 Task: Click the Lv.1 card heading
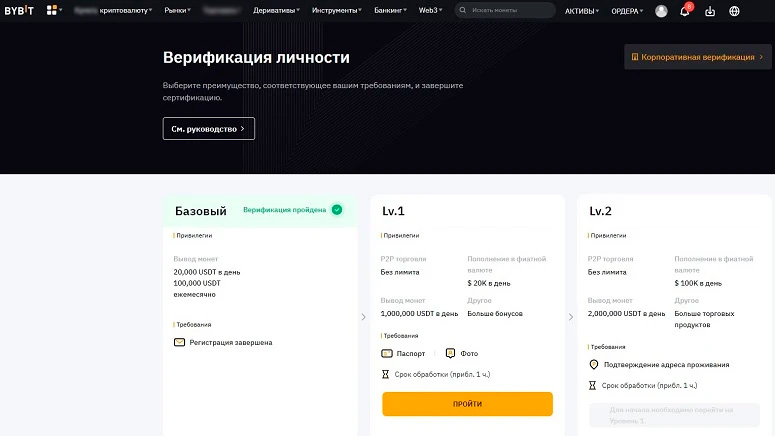(x=393, y=211)
